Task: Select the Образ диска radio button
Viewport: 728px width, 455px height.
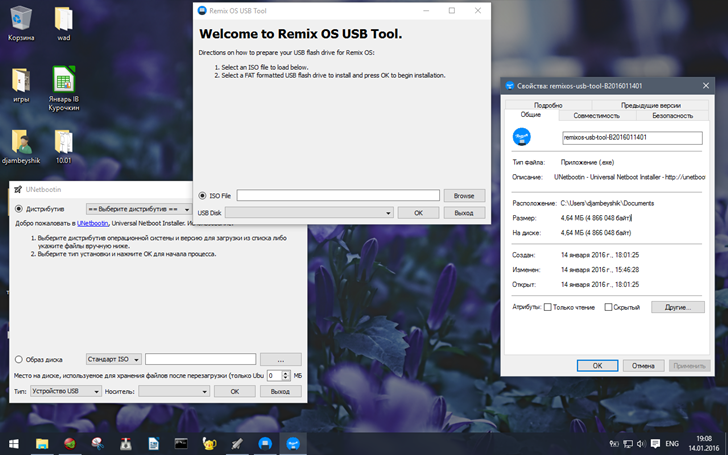Action: (19, 359)
